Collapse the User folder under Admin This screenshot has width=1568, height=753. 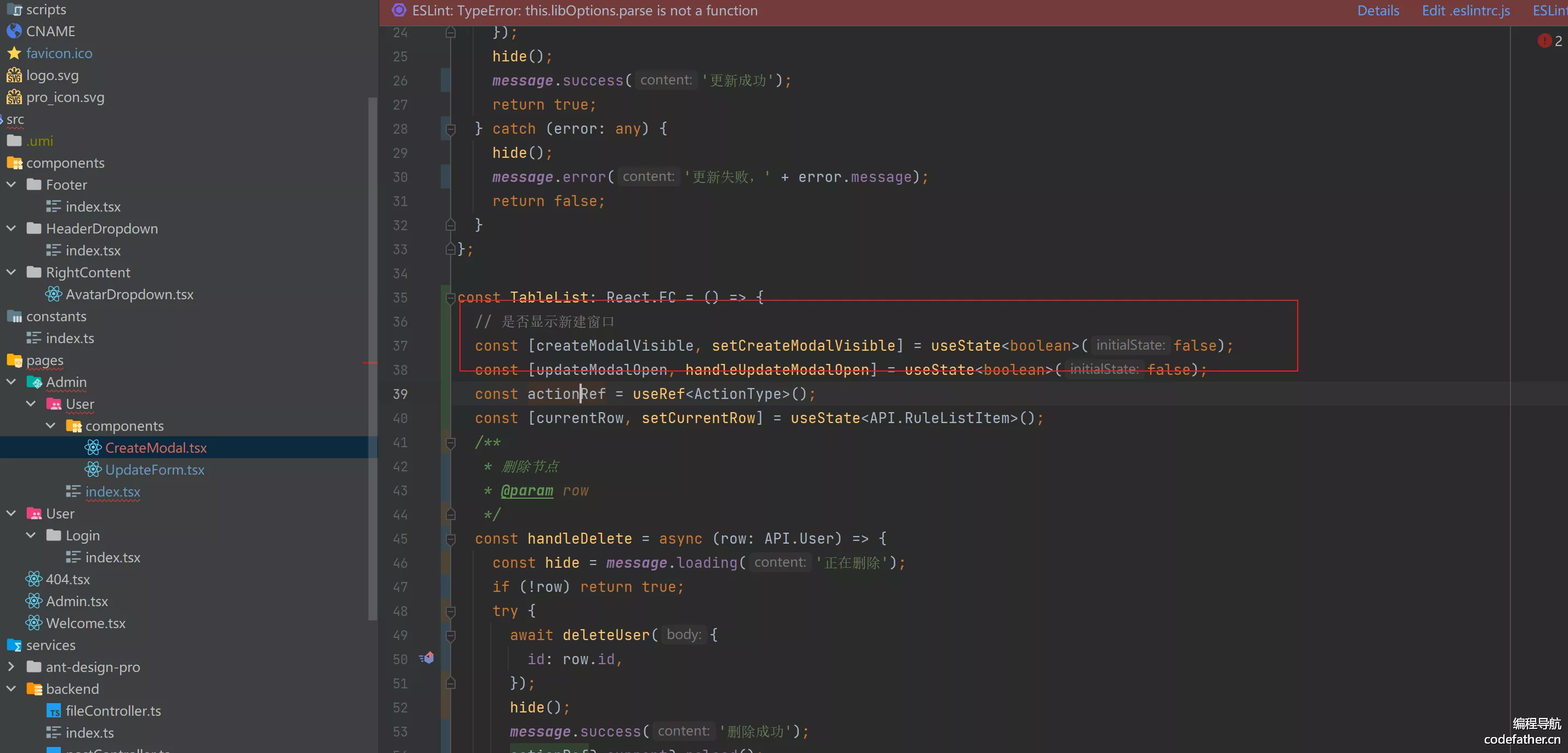coord(31,403)
